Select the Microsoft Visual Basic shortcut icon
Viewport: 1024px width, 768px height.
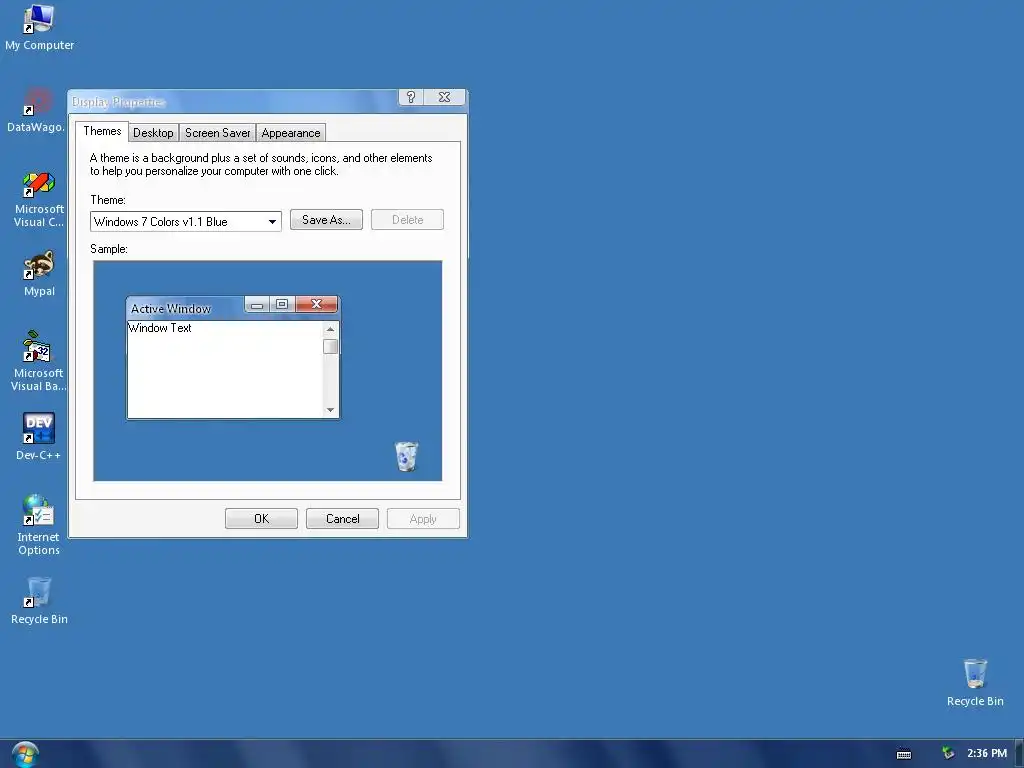(39, 361)
